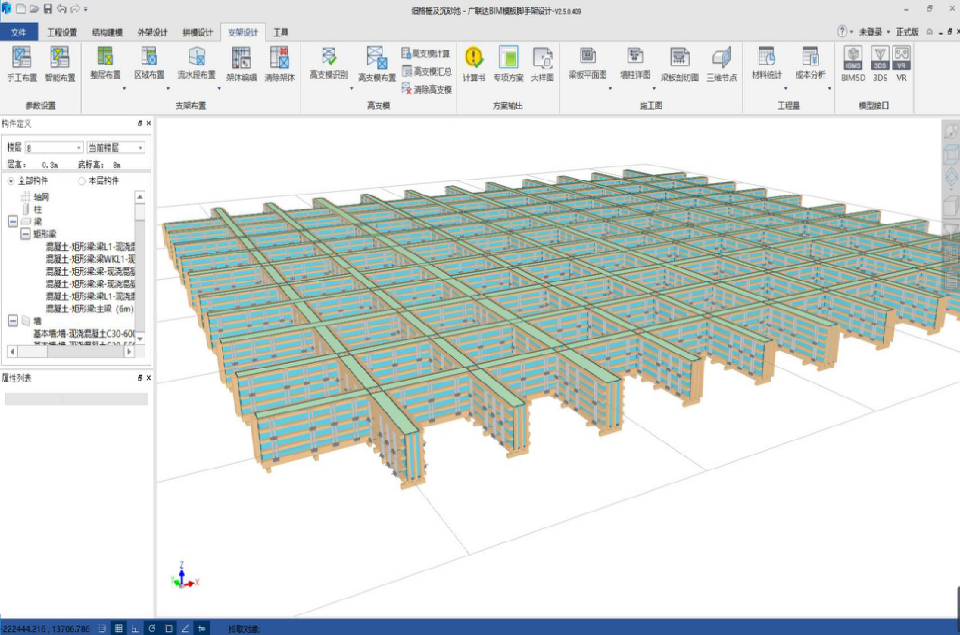The image size is (960, 635).
Task: Click the Undo arrow in quick access toolbar
Action: [x=61, y=9]
